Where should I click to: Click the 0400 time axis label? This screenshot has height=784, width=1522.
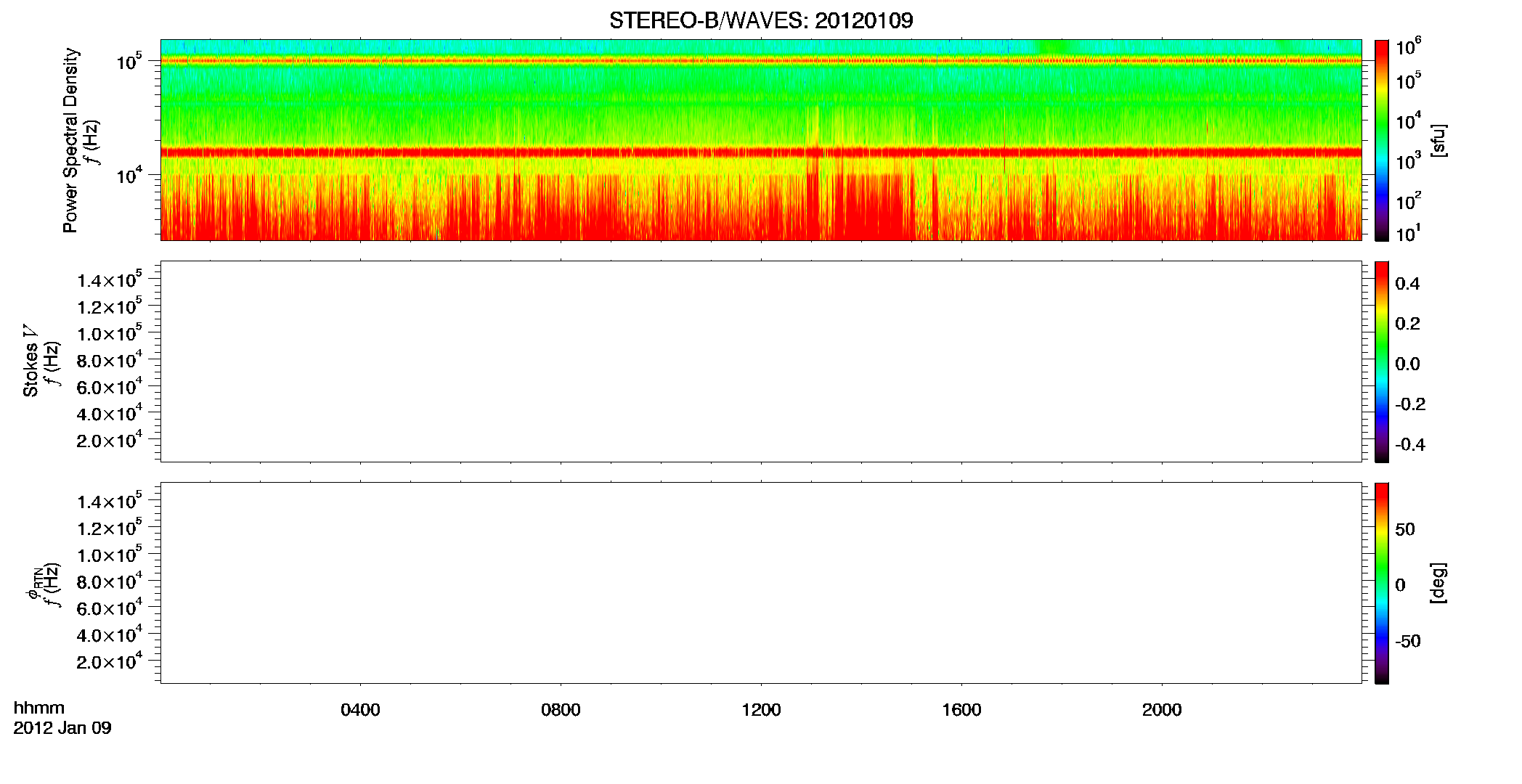[360, 710]
